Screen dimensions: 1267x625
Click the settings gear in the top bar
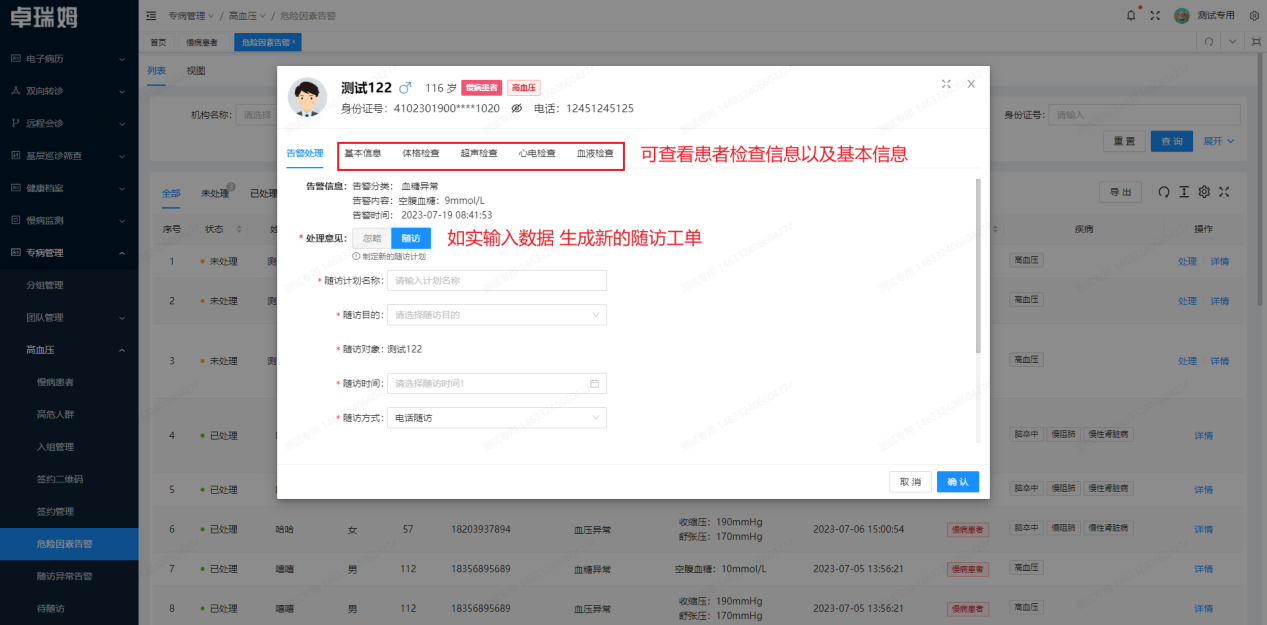point(1254,15)
